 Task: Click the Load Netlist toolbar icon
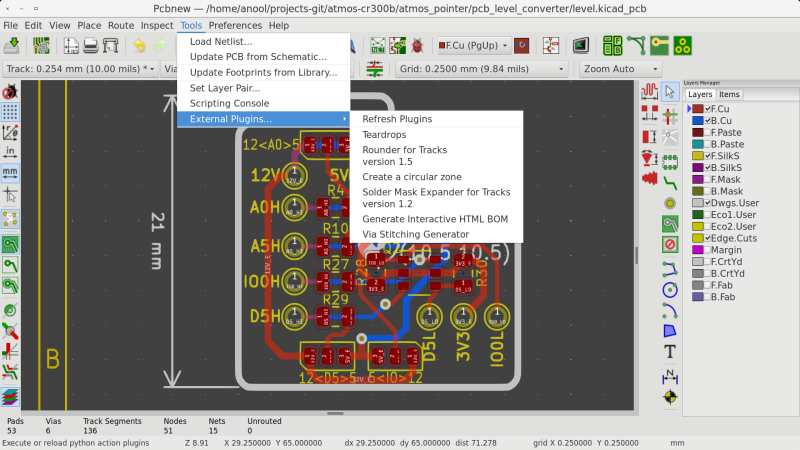click(x=380, y=45)
